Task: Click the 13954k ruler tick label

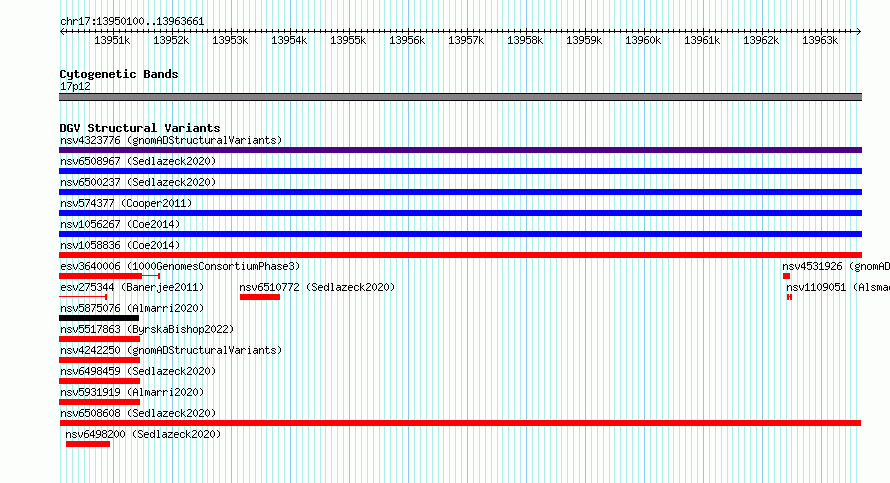Action: (x=289, y=40)
